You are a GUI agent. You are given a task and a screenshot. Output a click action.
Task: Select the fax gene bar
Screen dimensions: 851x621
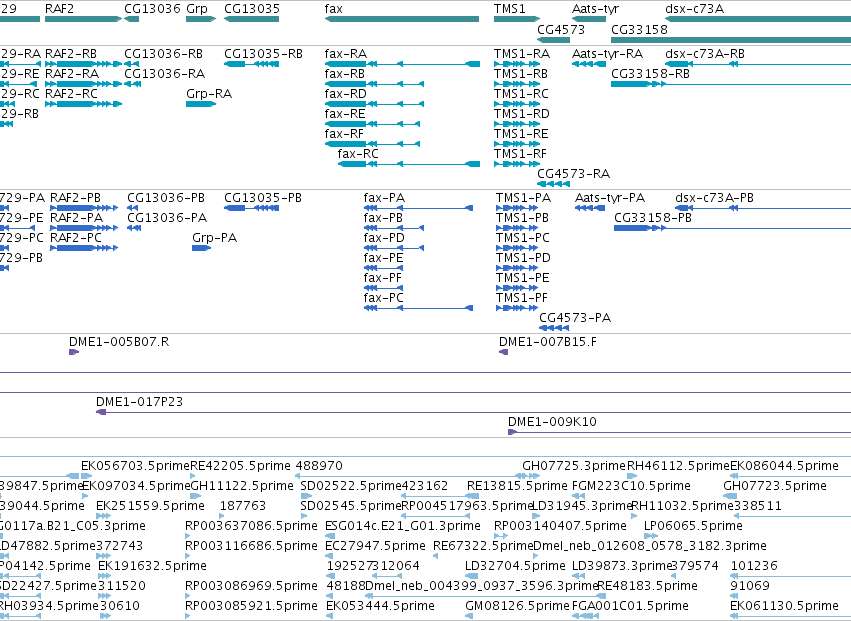pyautogui.click(x=402, y=19)
